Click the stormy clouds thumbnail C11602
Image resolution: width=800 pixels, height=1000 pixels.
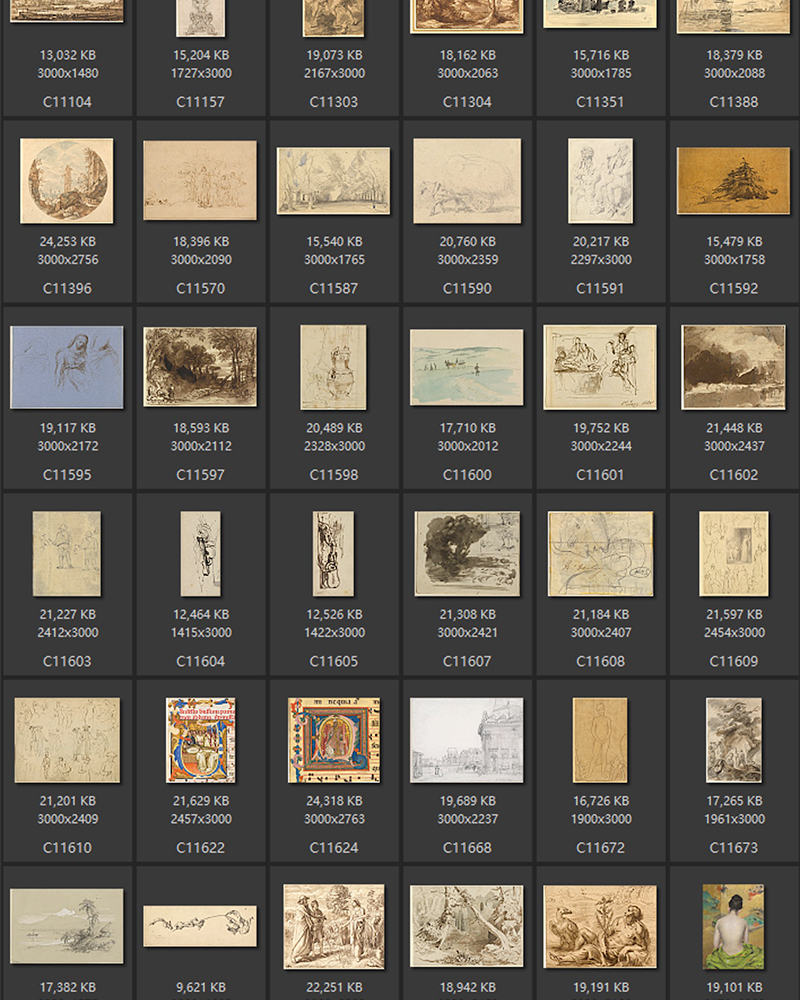pyautogui.click(x=734, y=367)
